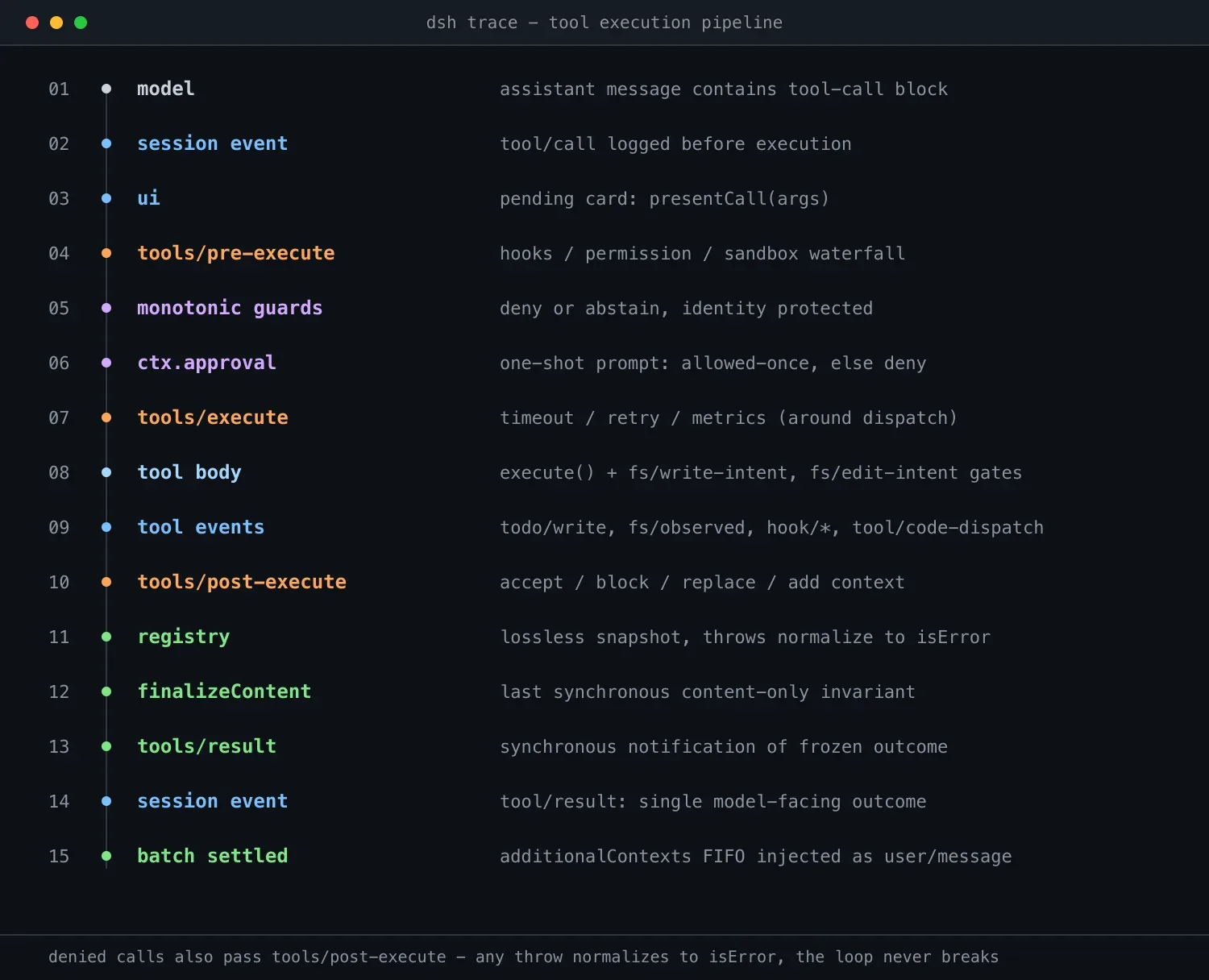Select the 'pending card: presentCall(args)' description
This screenshot has height=980, width=1209.
(664, 199)
